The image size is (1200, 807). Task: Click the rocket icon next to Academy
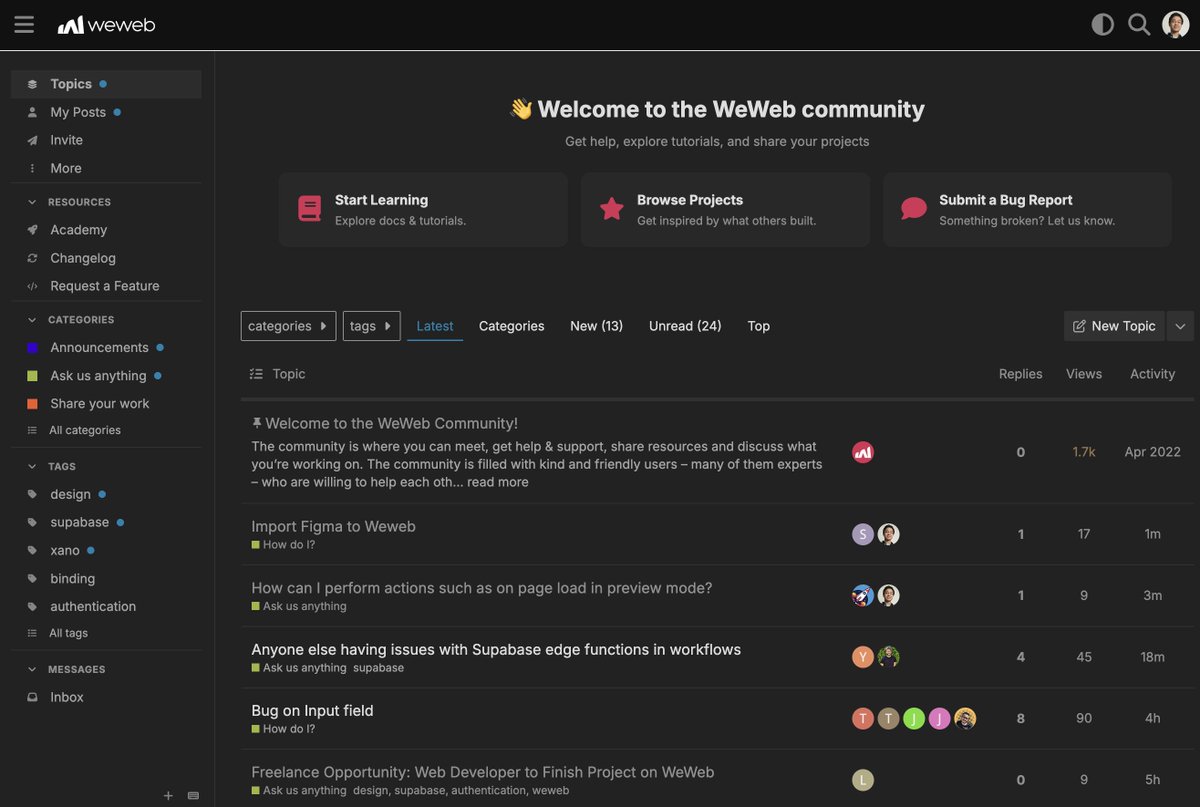coord(32,230)
